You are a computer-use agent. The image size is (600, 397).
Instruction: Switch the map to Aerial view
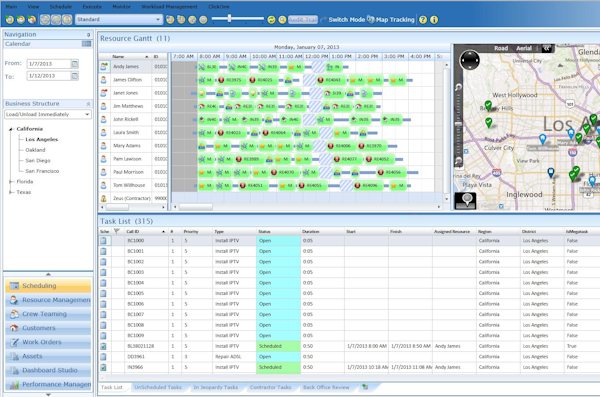click(524, 48)
